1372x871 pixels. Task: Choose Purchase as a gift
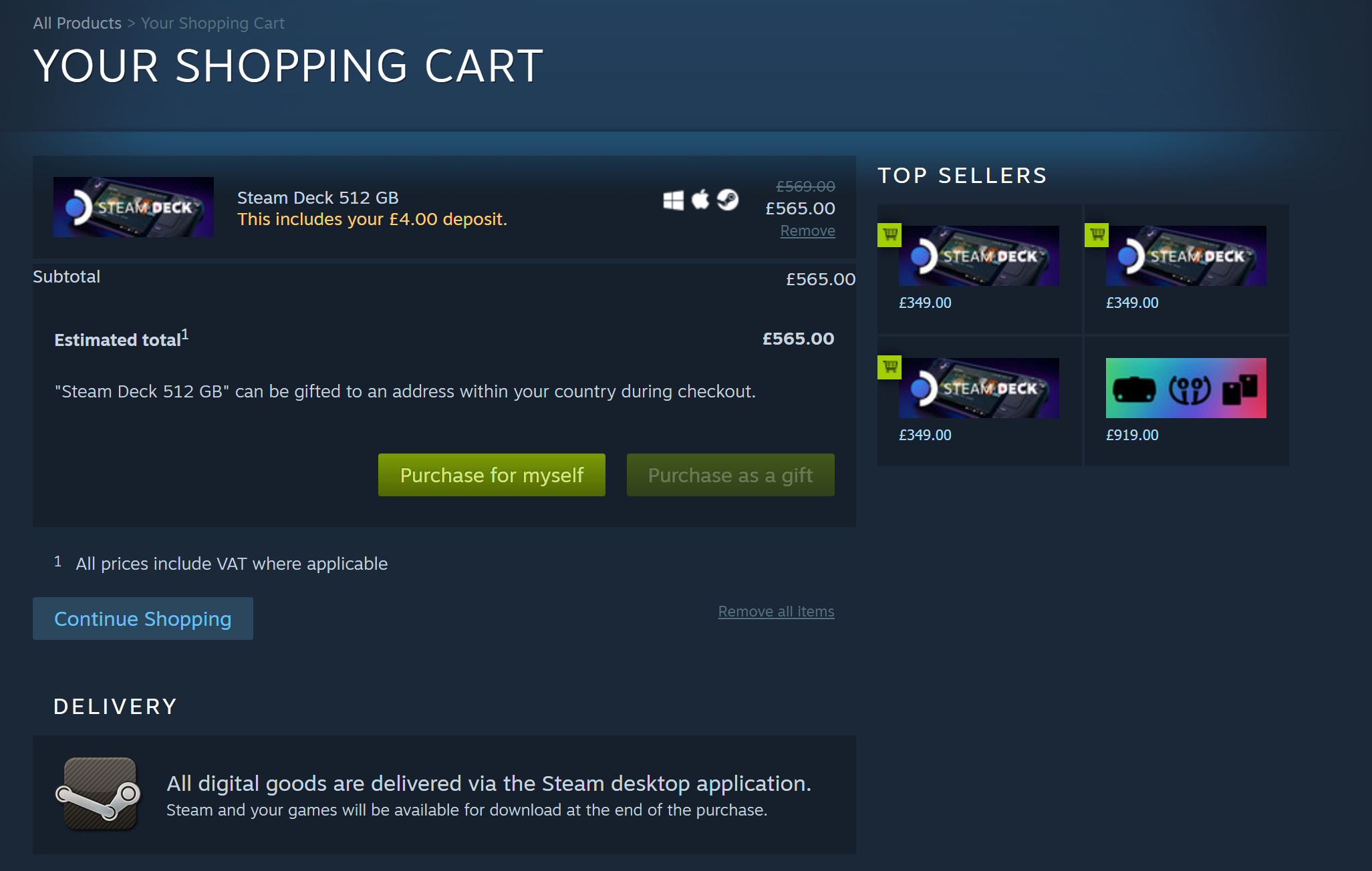[x=730, y=475]
